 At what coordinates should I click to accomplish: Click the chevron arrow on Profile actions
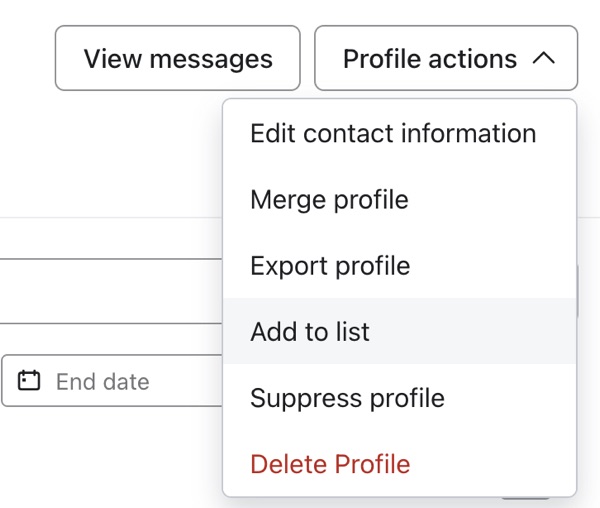[x=544, y=59]
